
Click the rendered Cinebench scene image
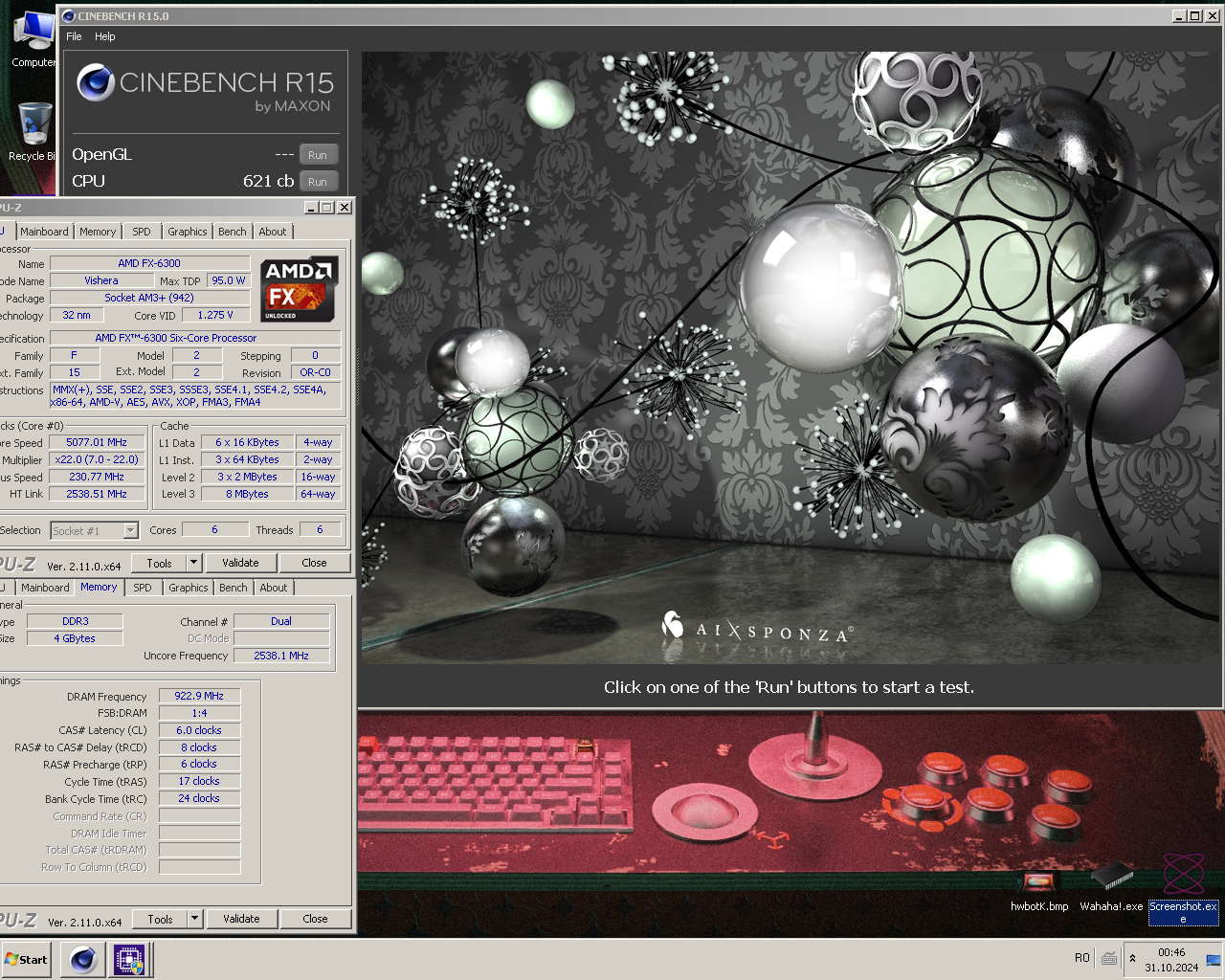coord(791,356)
